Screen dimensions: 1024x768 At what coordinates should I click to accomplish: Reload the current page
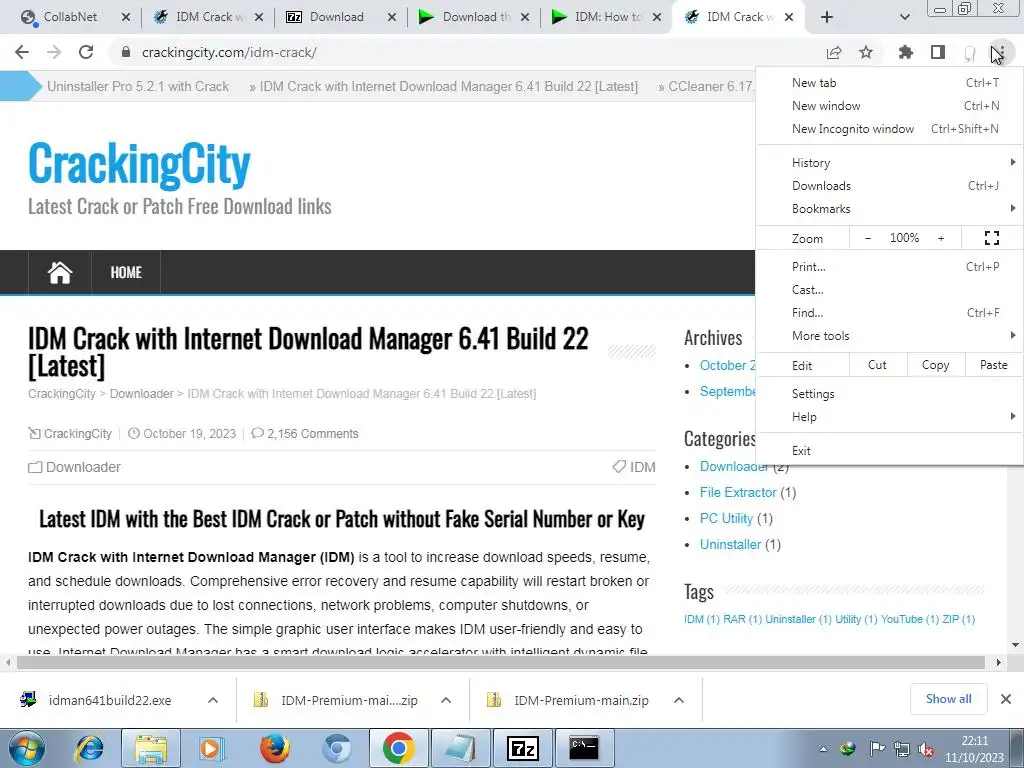click(86, 52)
